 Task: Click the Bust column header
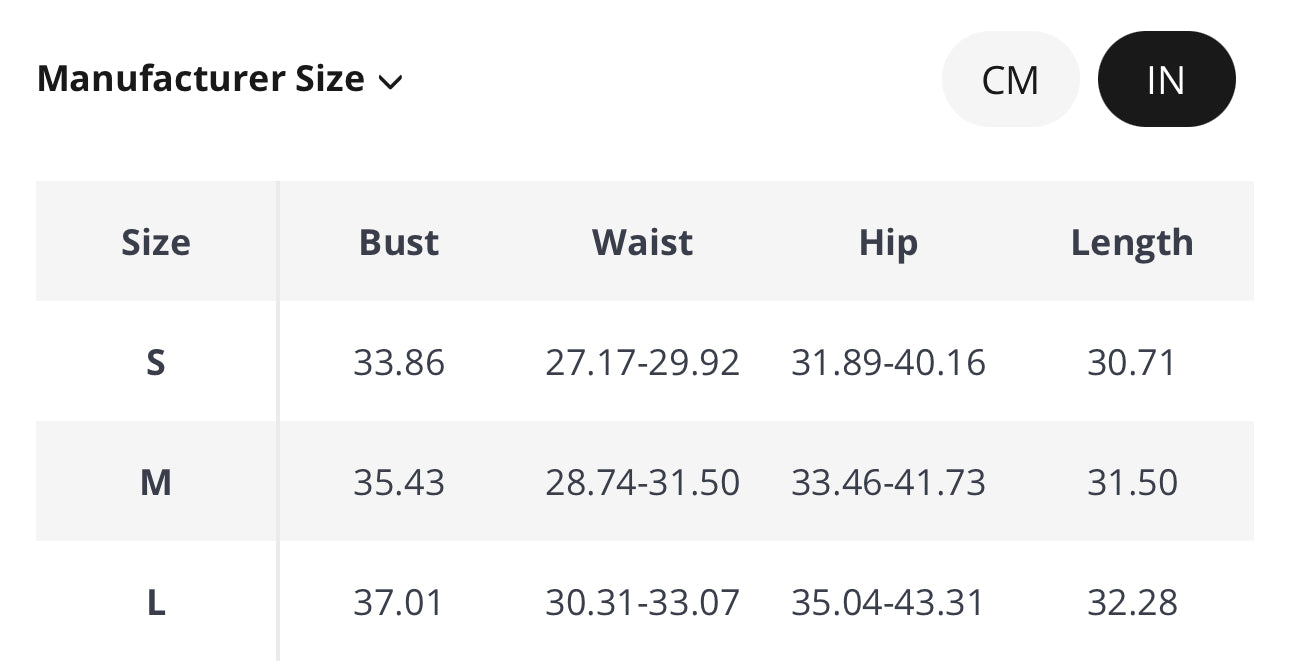399,242
